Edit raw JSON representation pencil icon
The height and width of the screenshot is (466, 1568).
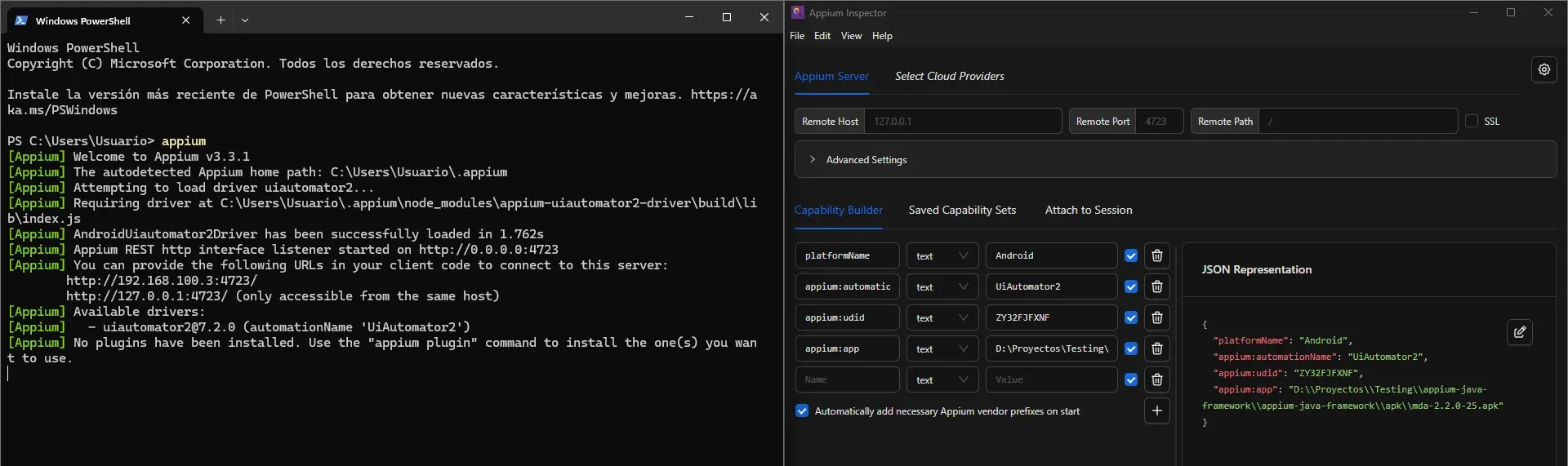(x=1519, y=332)
